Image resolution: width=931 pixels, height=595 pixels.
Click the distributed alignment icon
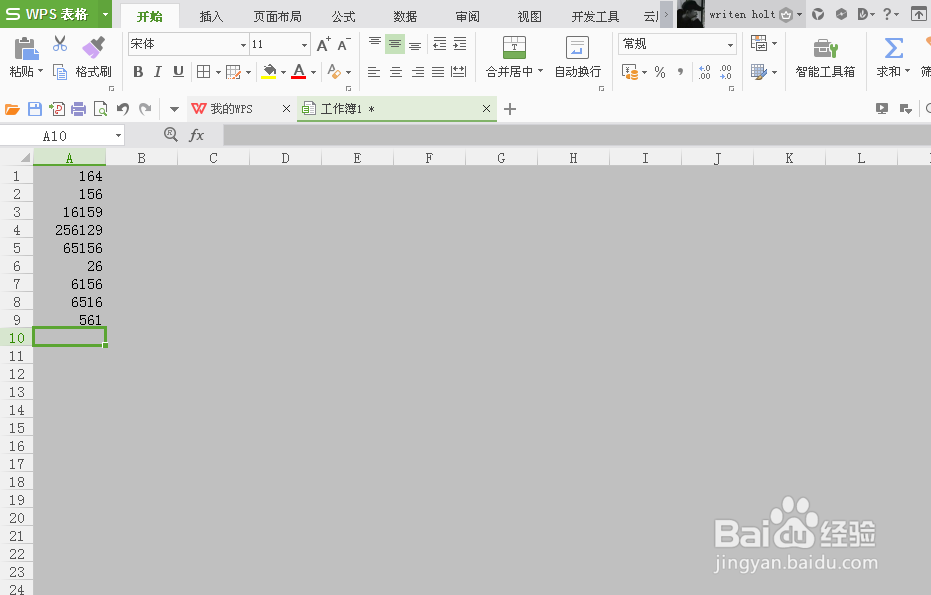point(458,72)
